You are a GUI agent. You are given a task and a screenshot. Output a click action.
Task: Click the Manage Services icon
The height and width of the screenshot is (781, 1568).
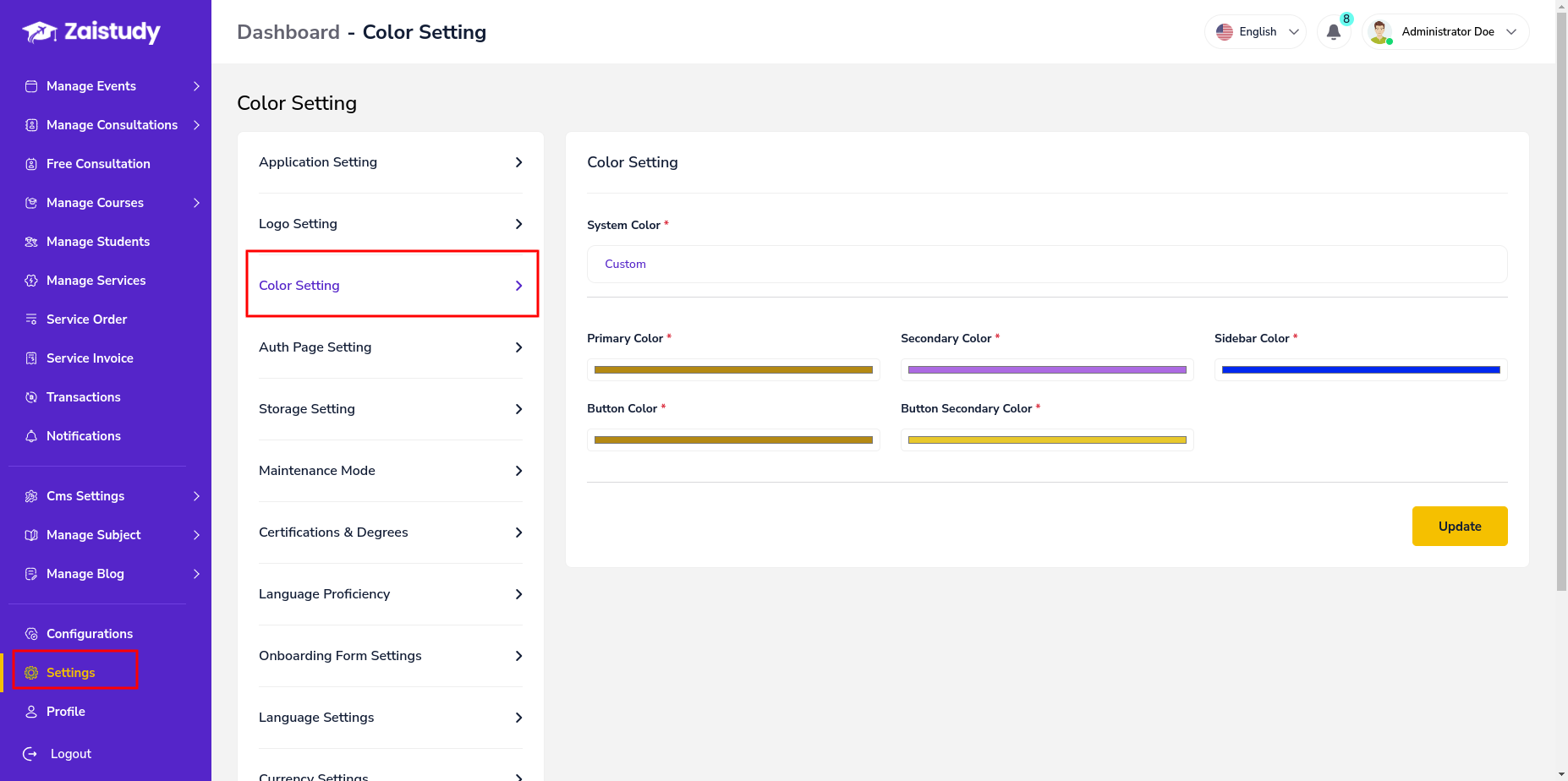[31, 281]
